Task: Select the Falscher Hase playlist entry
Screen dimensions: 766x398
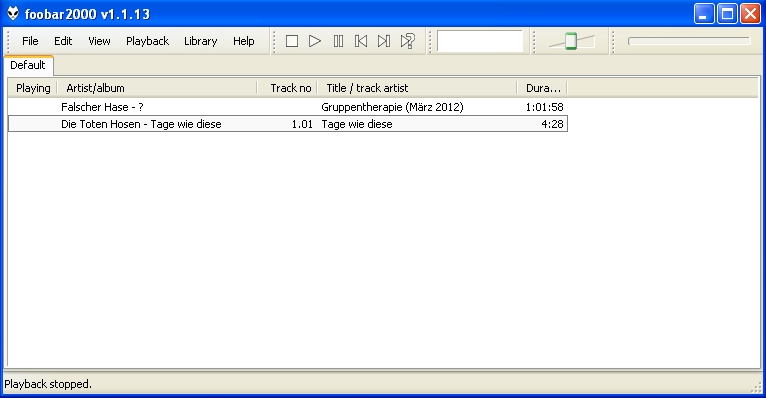Action: click(288, 107)
